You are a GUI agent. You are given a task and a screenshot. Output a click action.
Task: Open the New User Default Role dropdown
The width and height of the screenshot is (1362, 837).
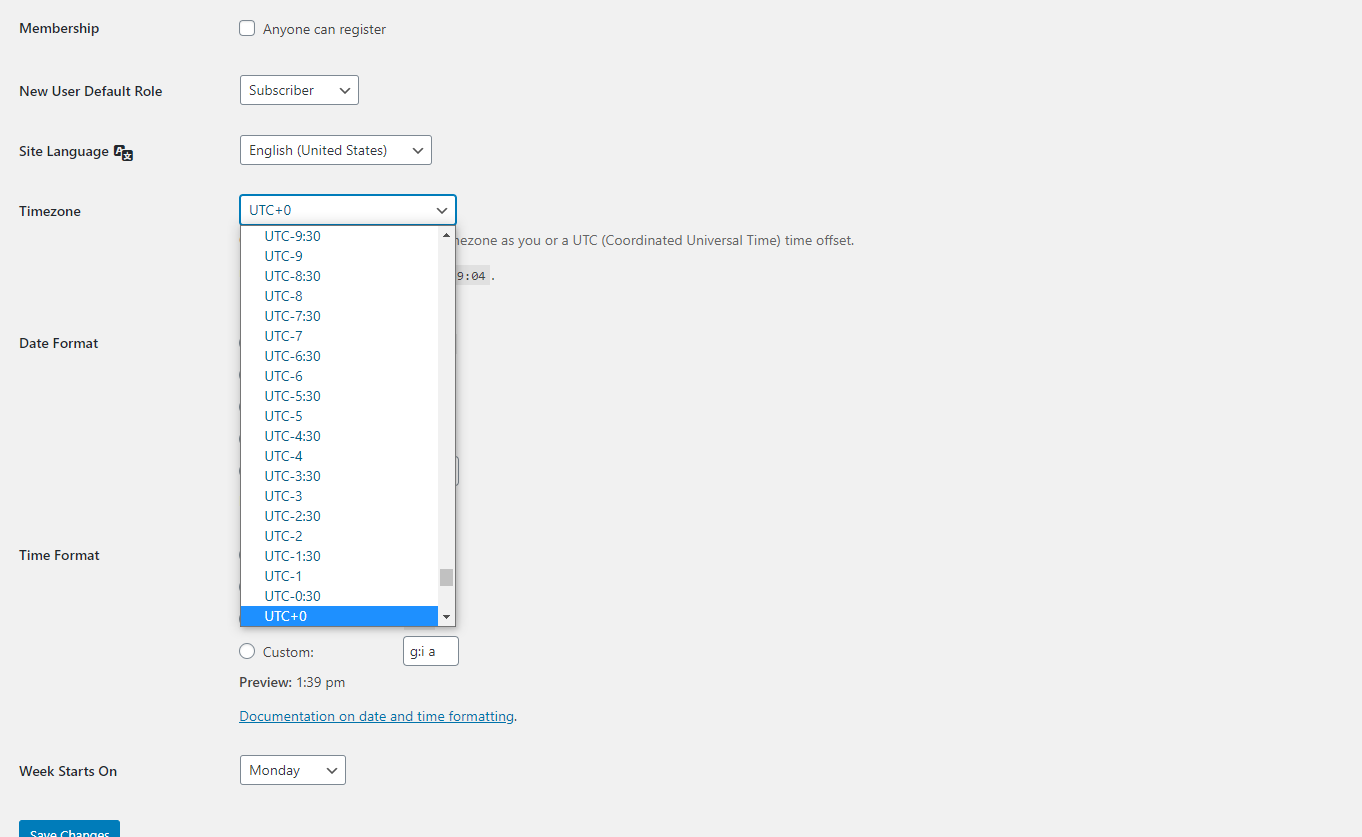[298, 89]
